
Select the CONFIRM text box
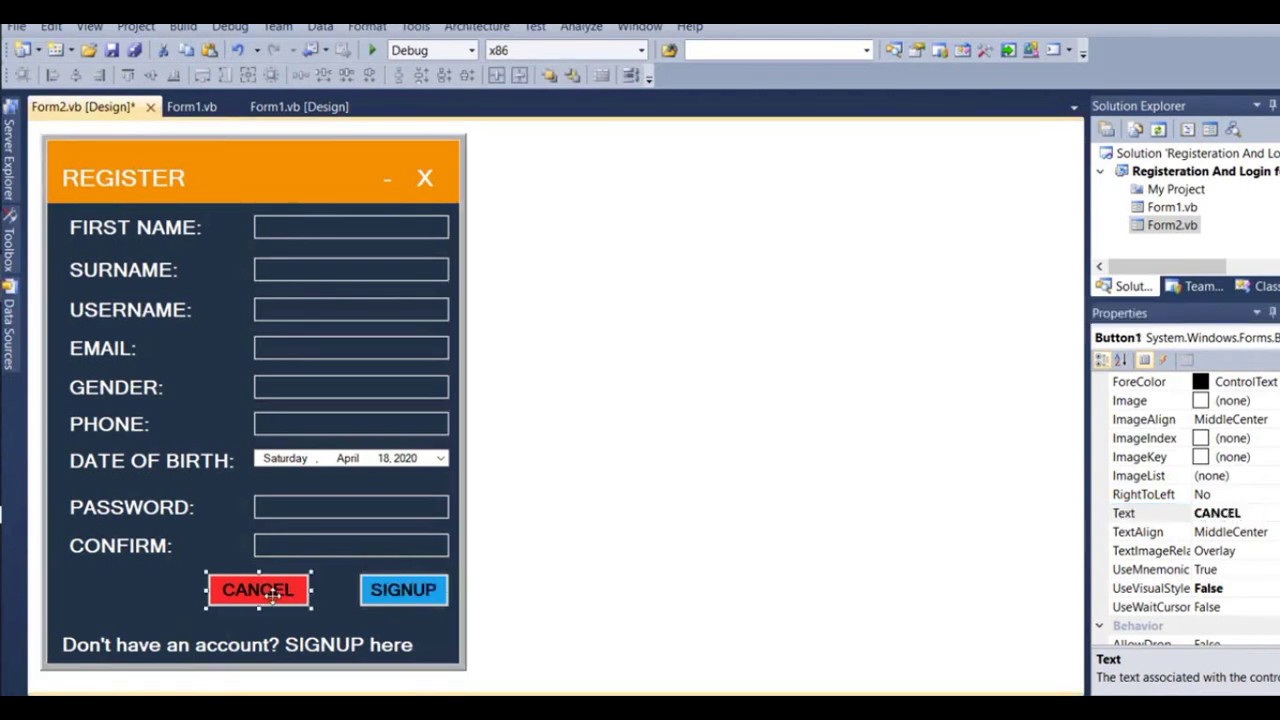pyautogui.click(x=351, y=545)
